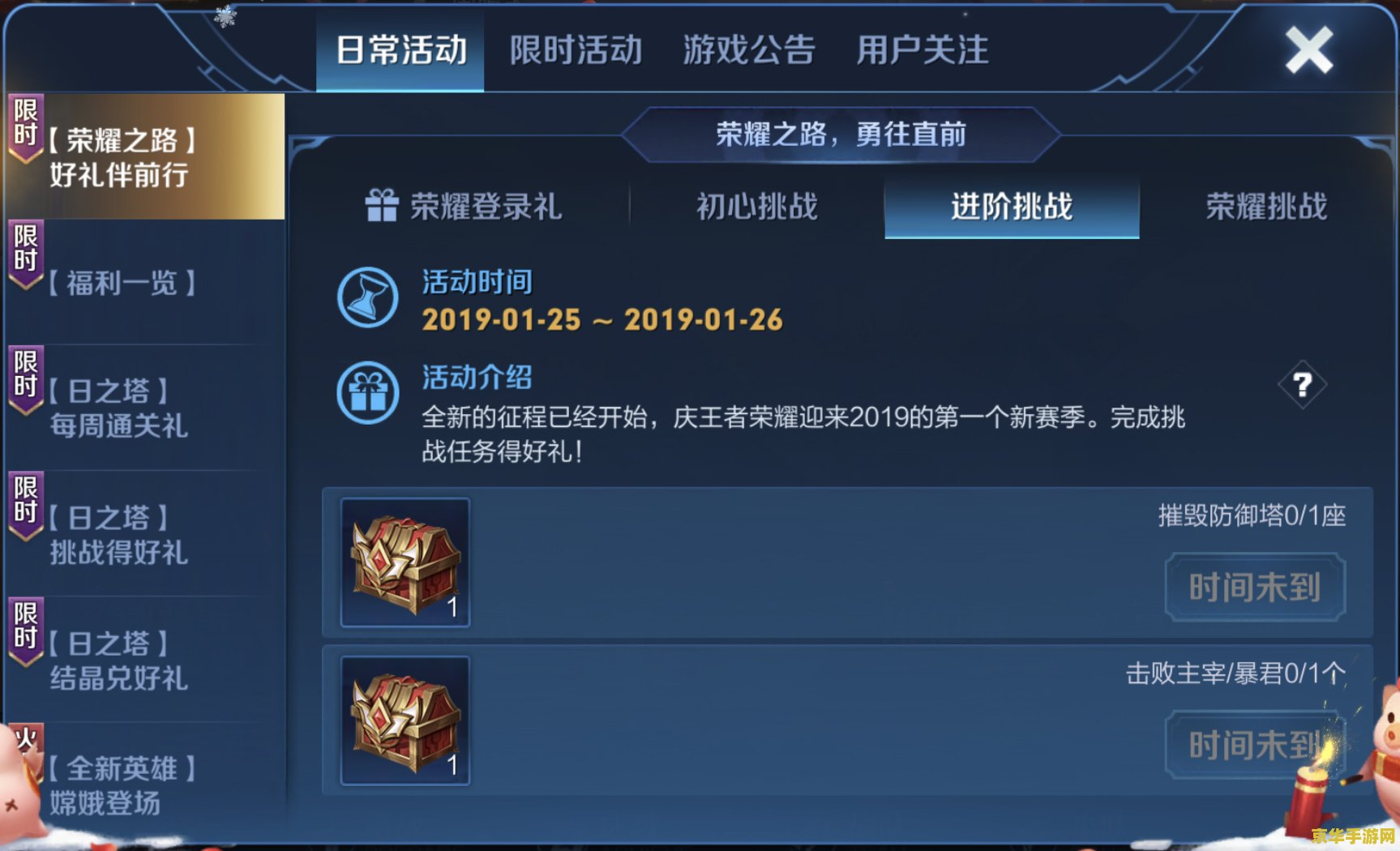This screenshot has width=1400, height=851.
Task: Switch to 限时活动 tab
Action: 576,50
